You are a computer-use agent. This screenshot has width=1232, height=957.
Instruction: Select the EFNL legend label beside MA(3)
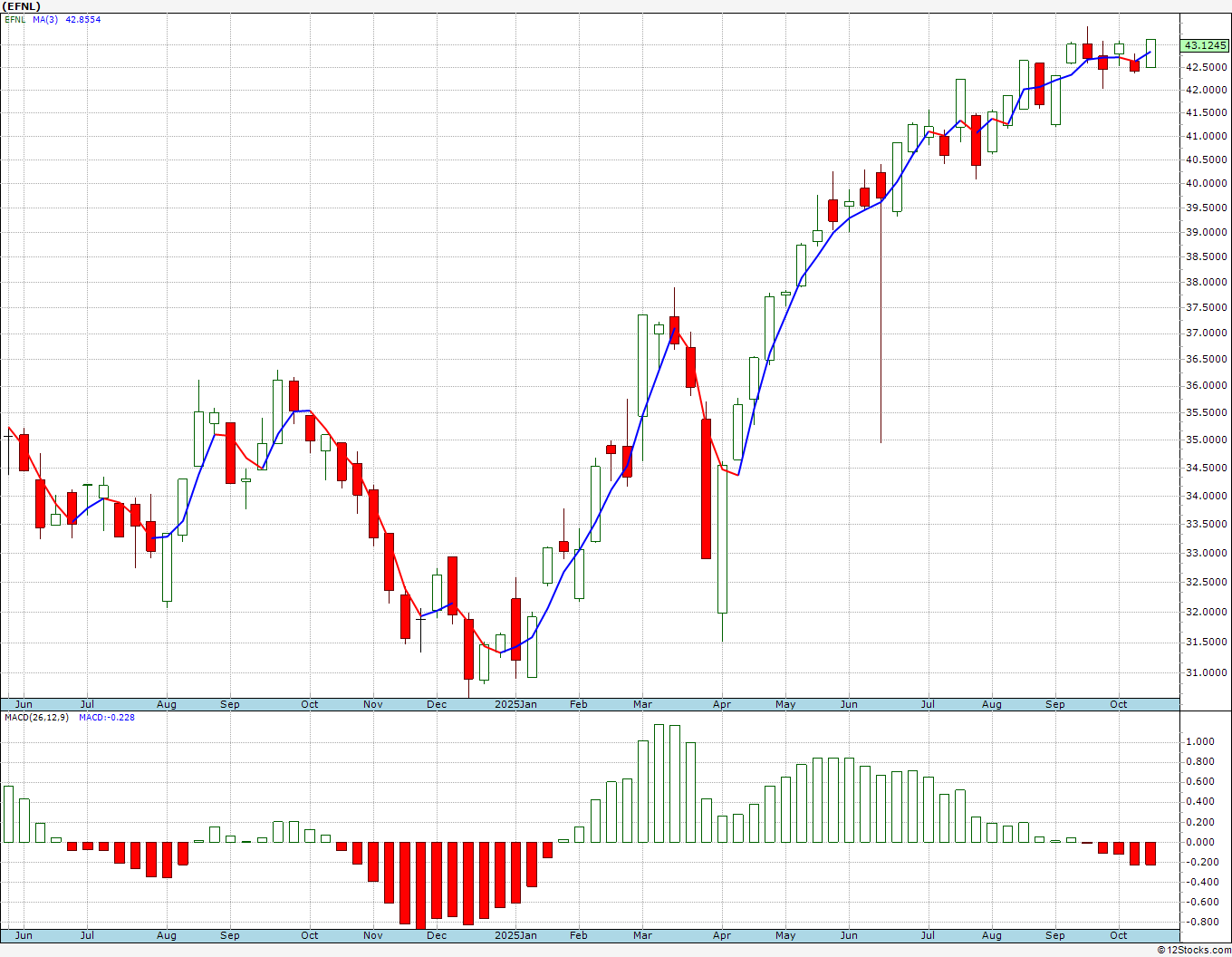(x=15, y=19)
